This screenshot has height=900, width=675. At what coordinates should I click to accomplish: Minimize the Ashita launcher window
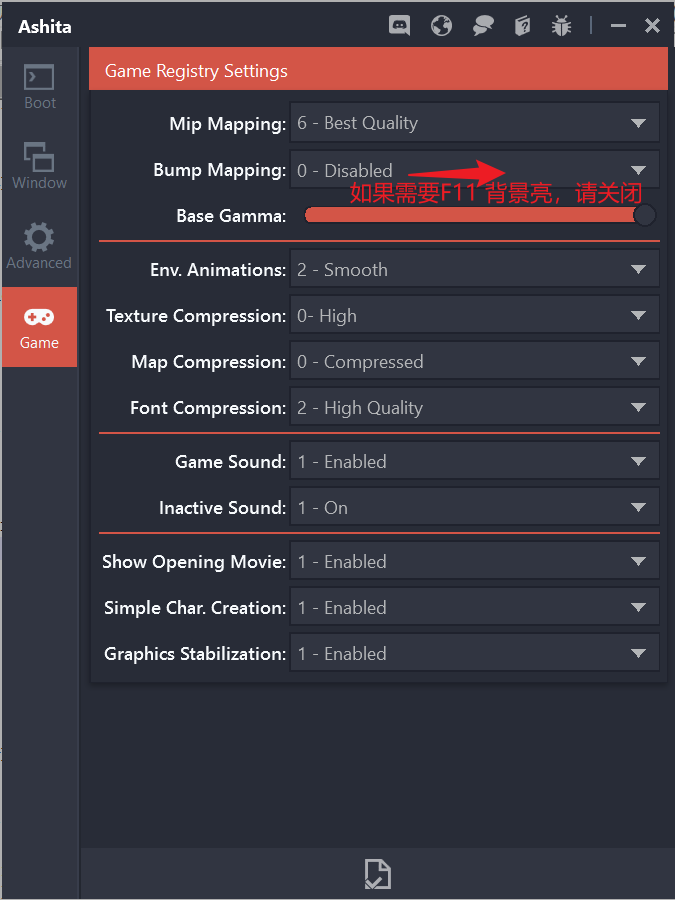(620, 26)
